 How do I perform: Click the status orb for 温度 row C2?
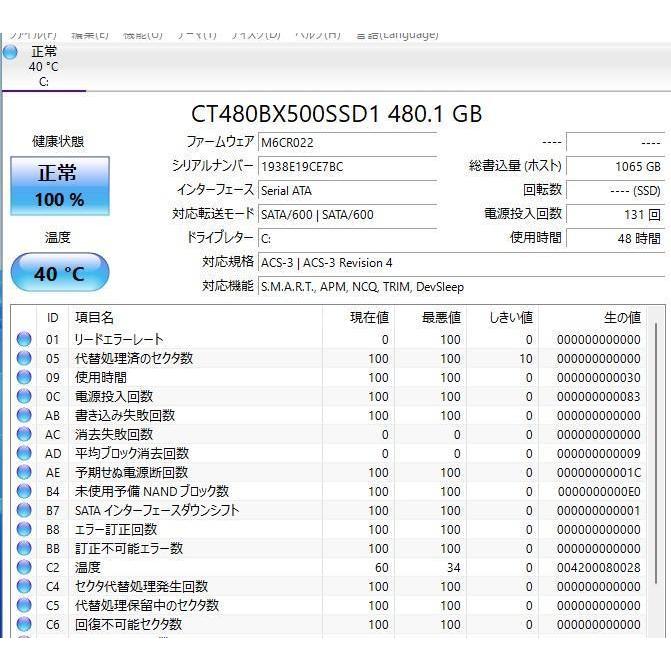coord(24,568)
